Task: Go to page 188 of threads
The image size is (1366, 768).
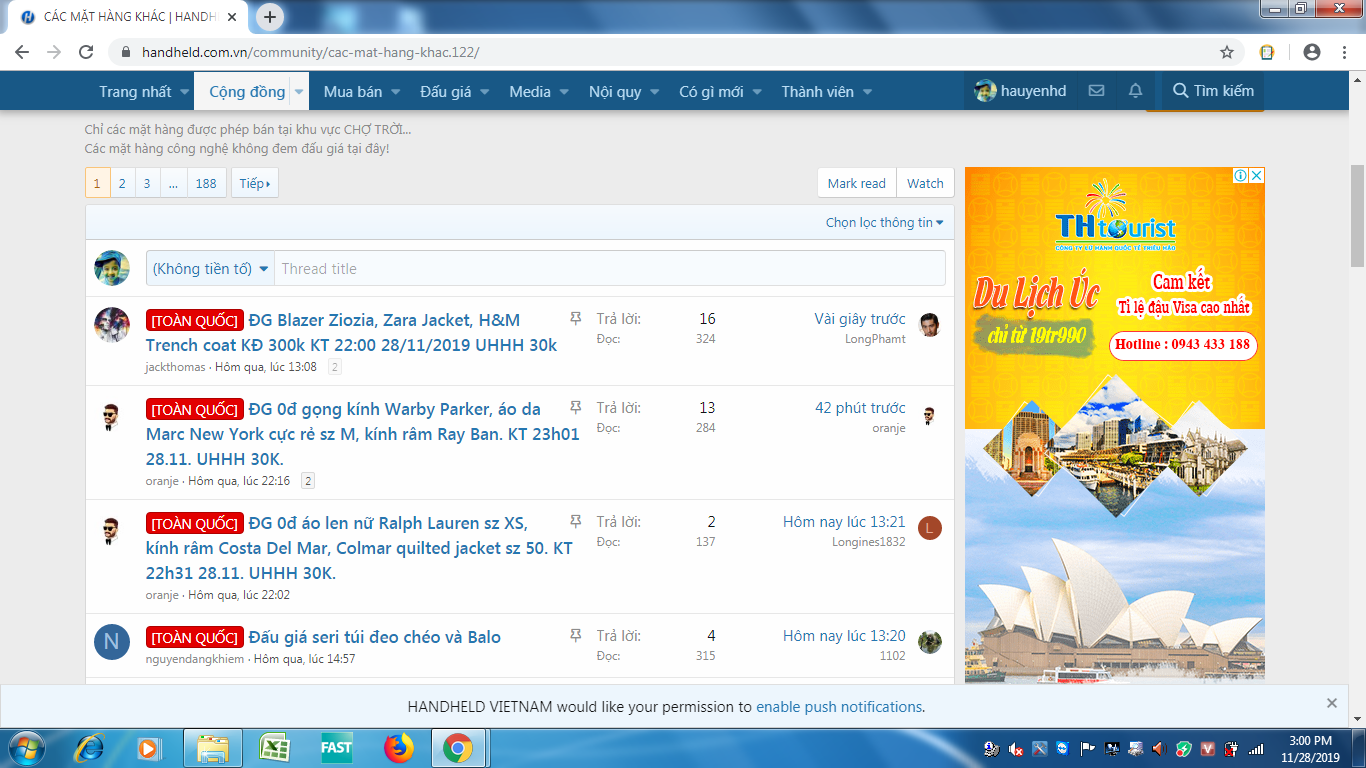Action: tap(206, 183)
